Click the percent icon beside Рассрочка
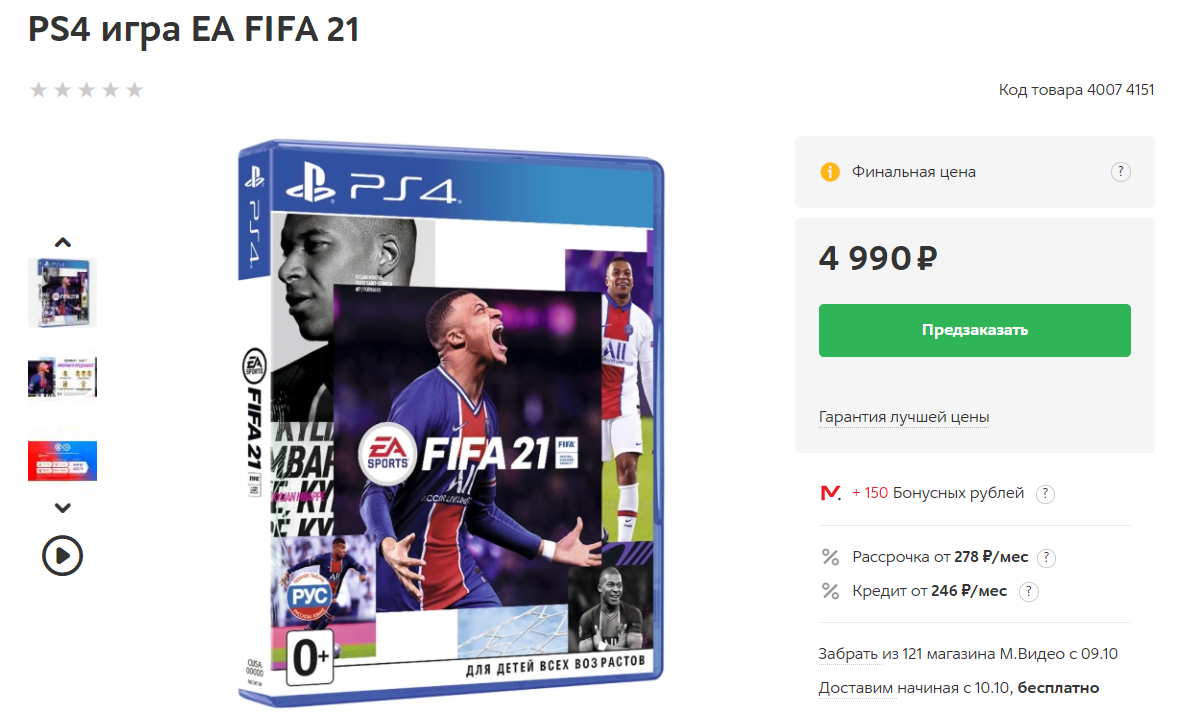The image size is (1189, 712). (x=830, y=557)
